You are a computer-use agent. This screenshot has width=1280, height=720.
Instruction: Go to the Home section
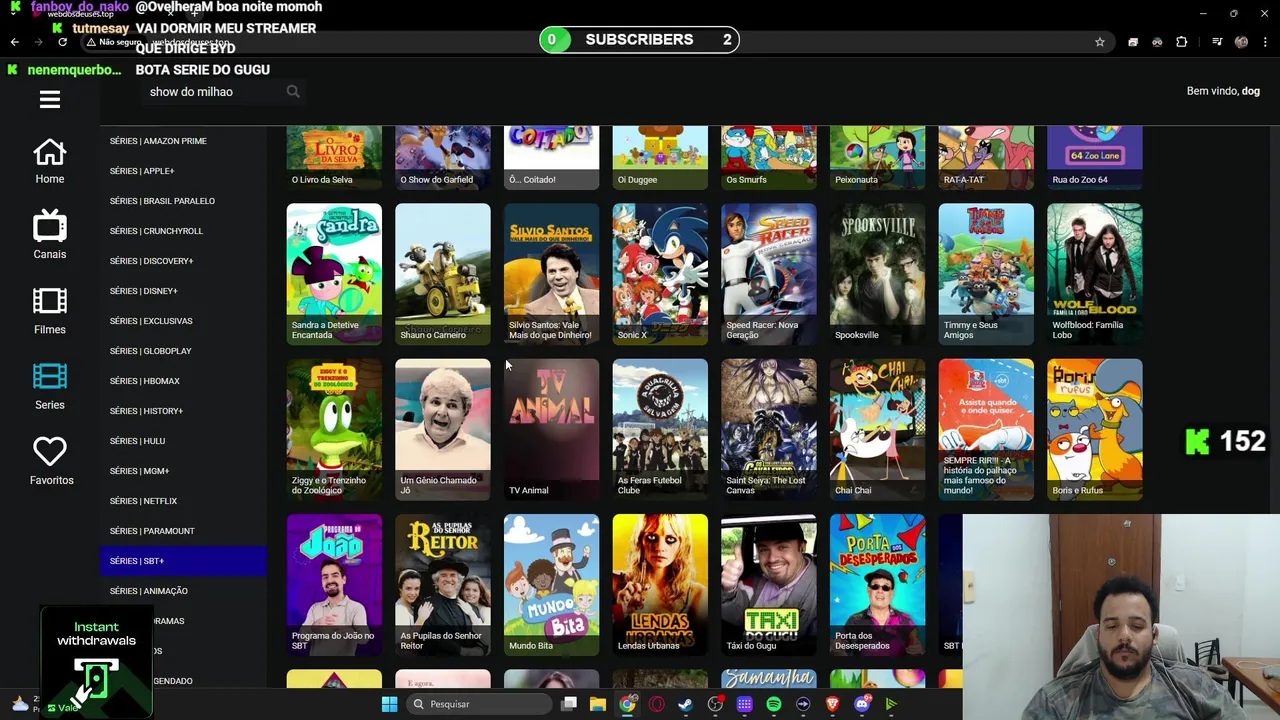pyautogui.click(x=50, y=161)
